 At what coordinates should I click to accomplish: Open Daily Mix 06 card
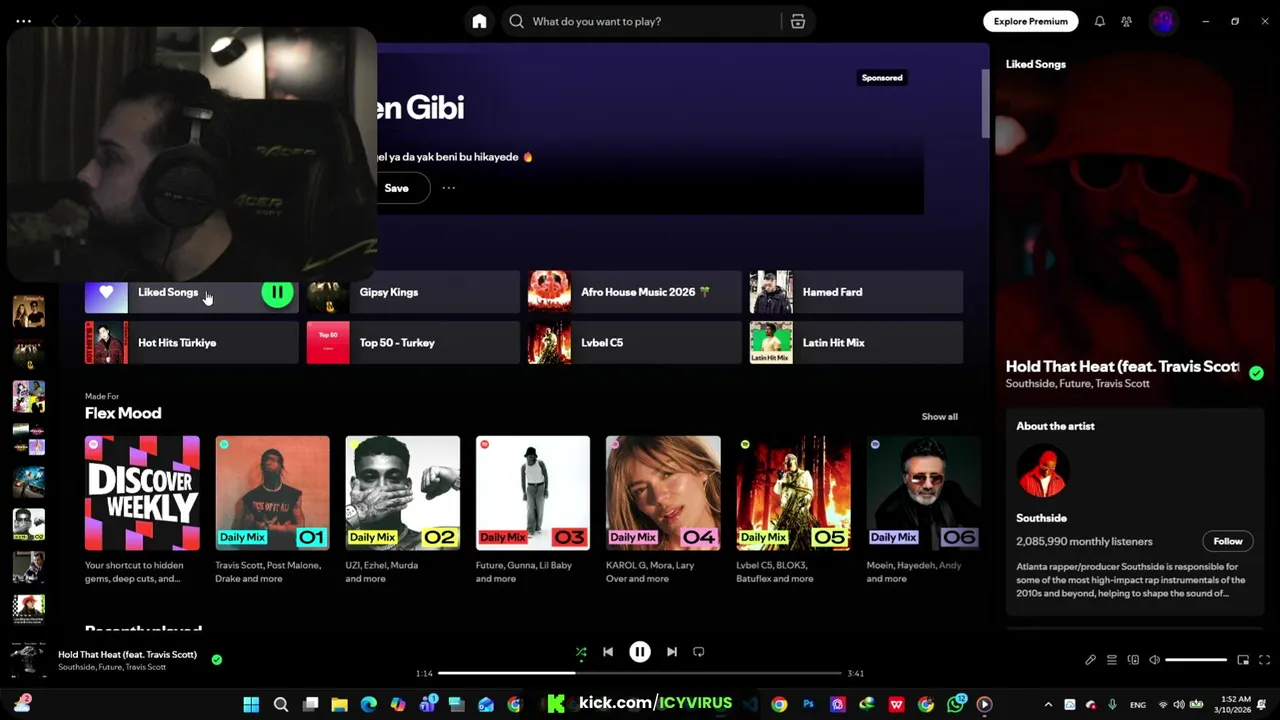[x=923, y=510]
